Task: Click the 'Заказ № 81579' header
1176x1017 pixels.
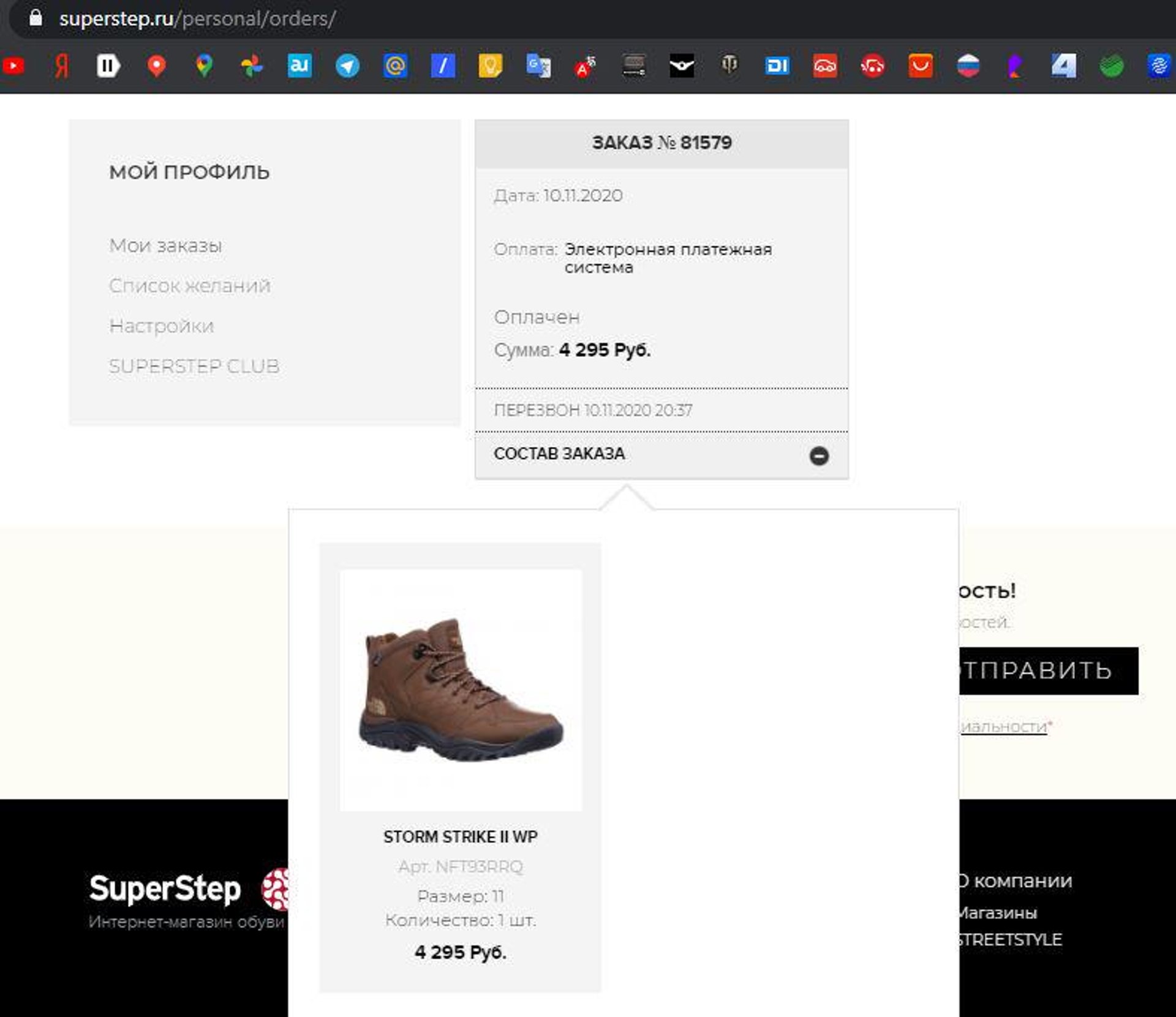Action: point(661,143)
